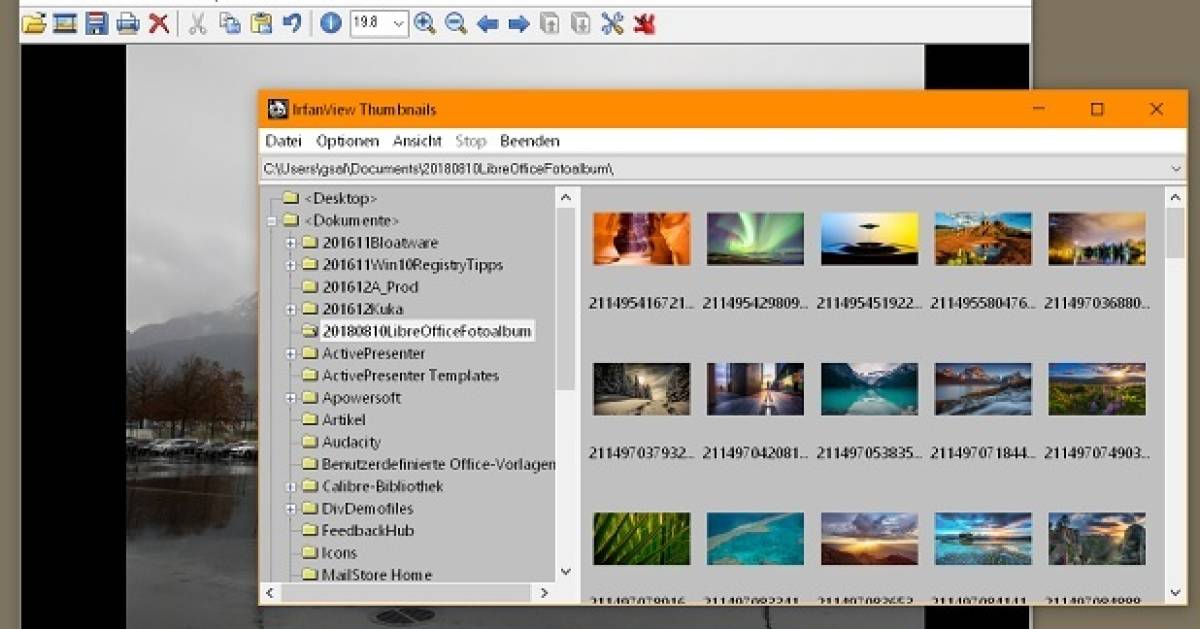Click the folder tree scroll-left arrow
The width and height of the screenshot is (1200, 629).
tap(271, 593)
